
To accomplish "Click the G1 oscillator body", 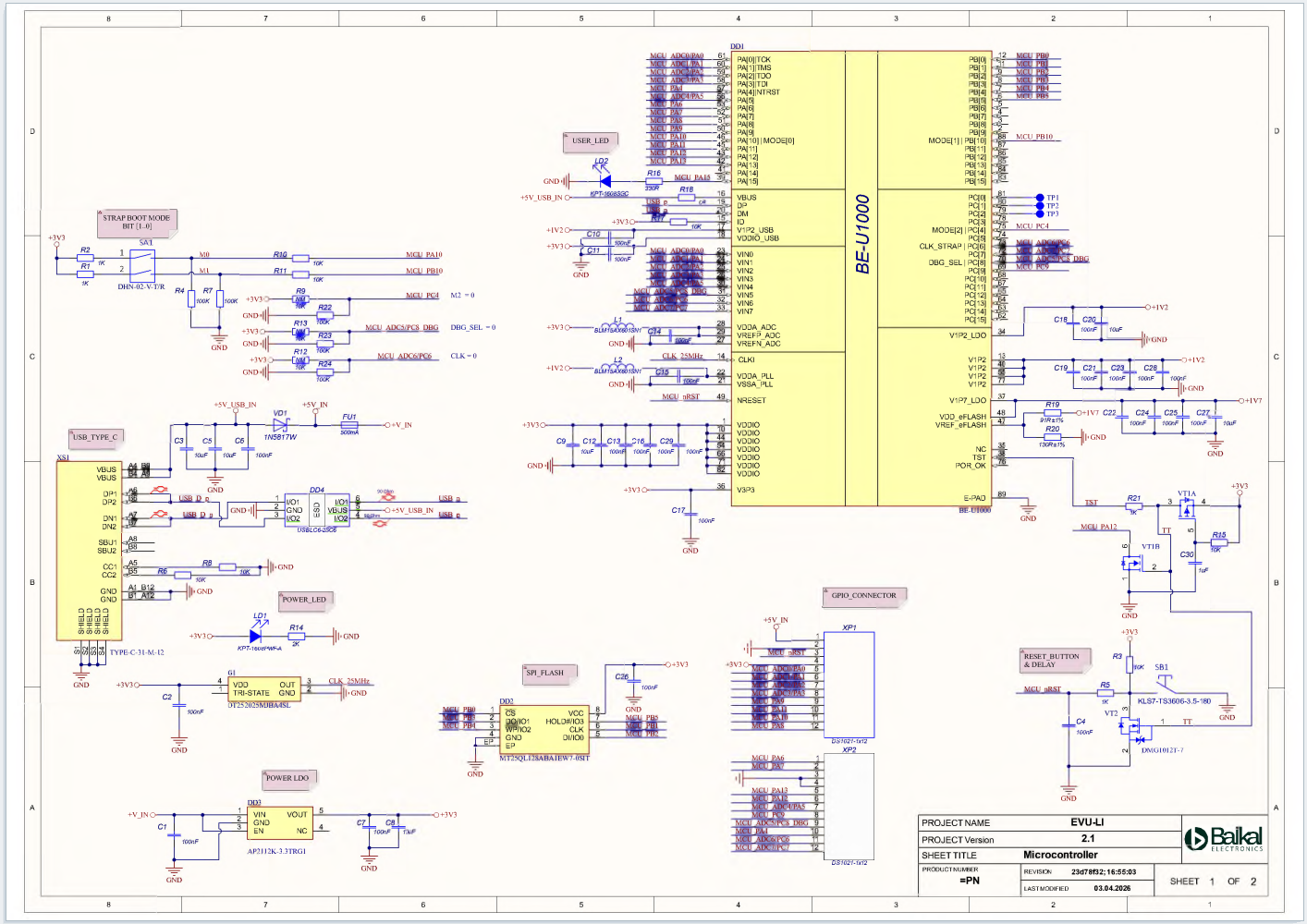I will click(x=263, y=689).
